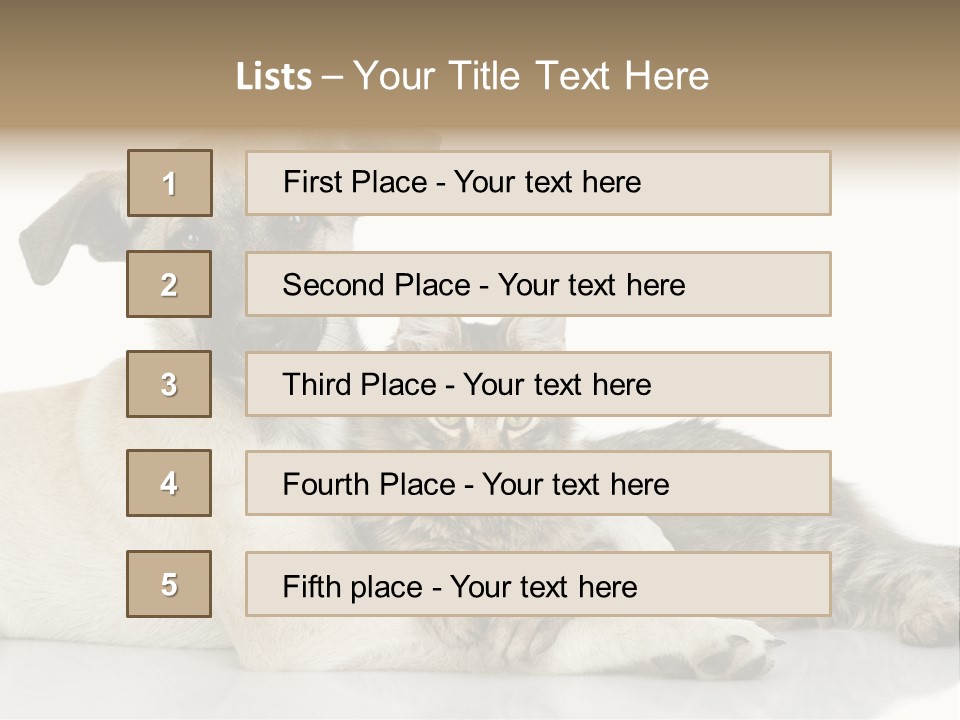
Task: Select the number 4 square
Action: point(169,483)
